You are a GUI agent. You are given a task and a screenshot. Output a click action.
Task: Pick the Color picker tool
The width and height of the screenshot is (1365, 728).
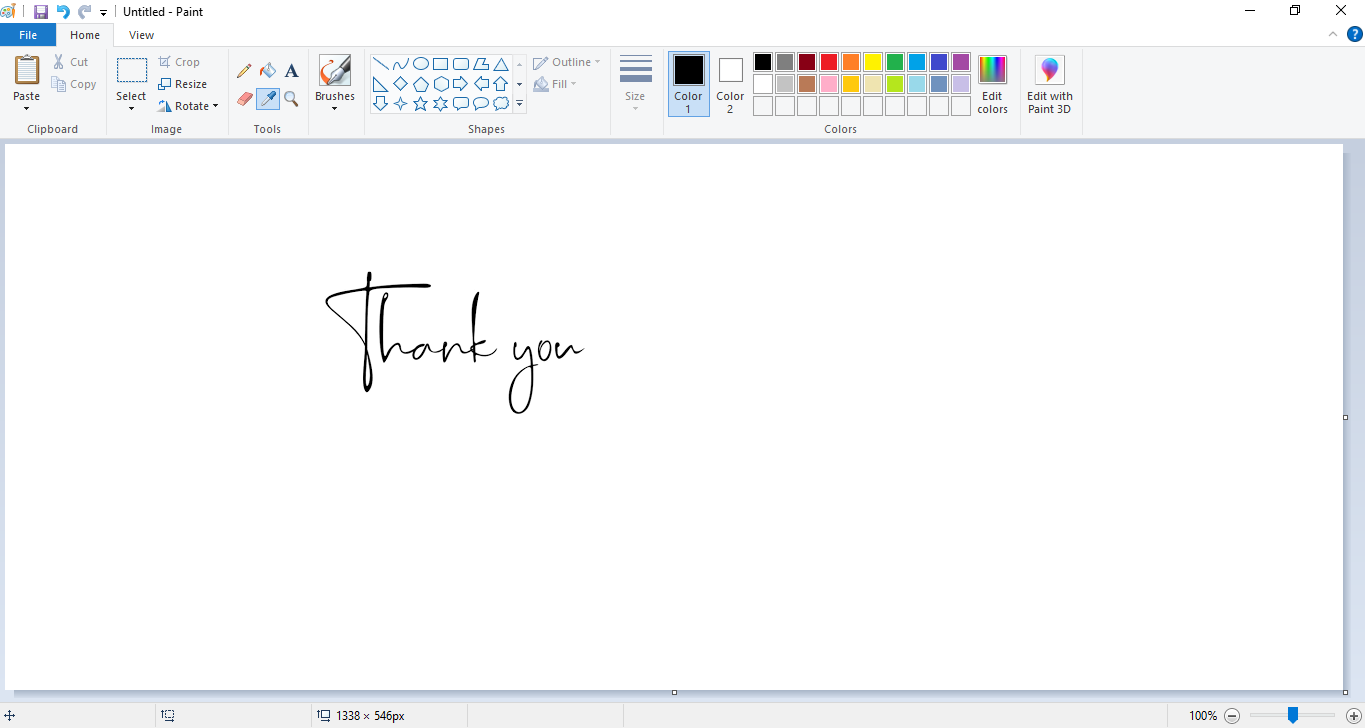pos(268,99)
